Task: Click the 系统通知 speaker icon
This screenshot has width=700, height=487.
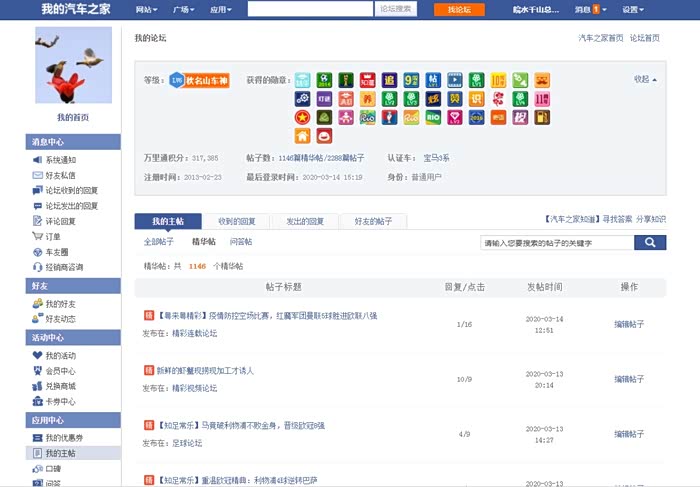Action: click(x=37, y=160)
